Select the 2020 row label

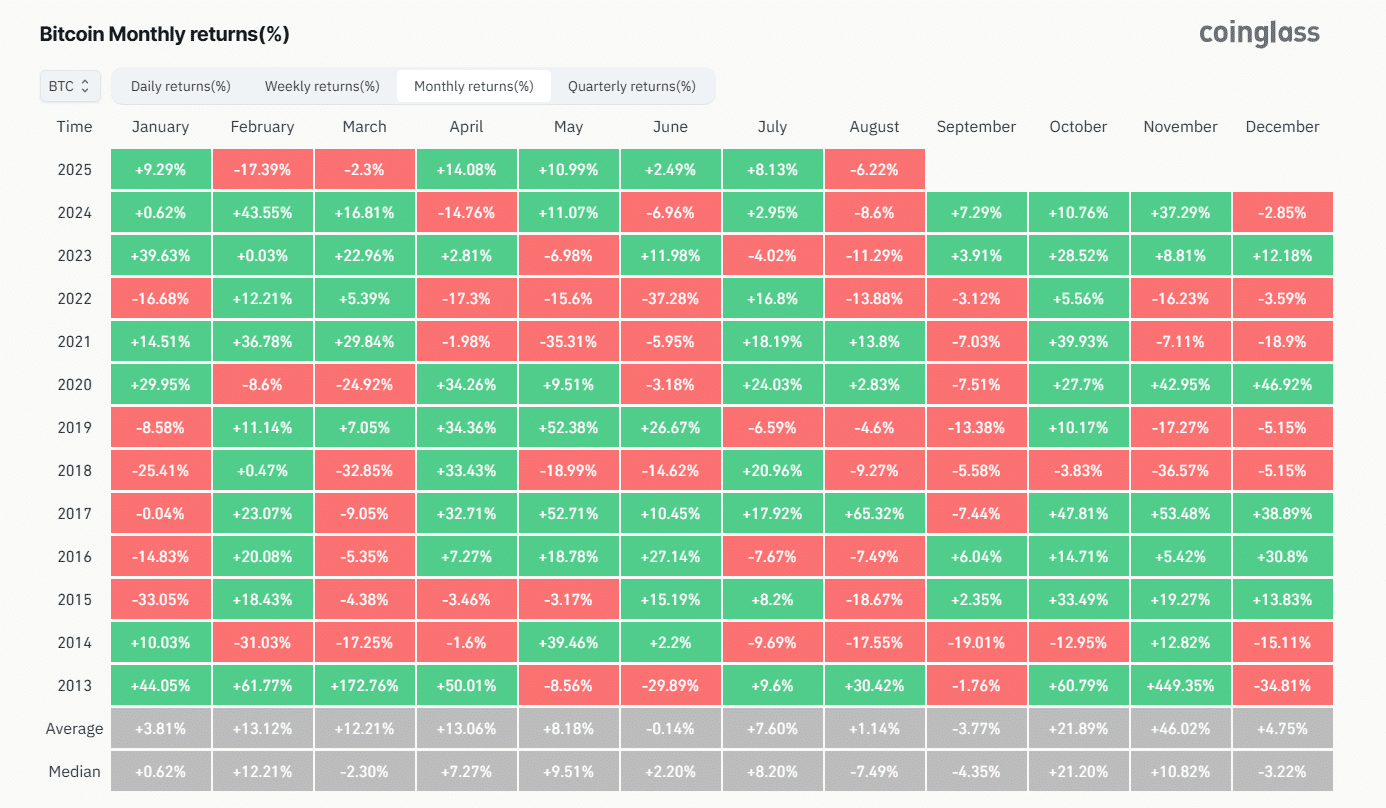pyautogui.click(x=75, y=384)
